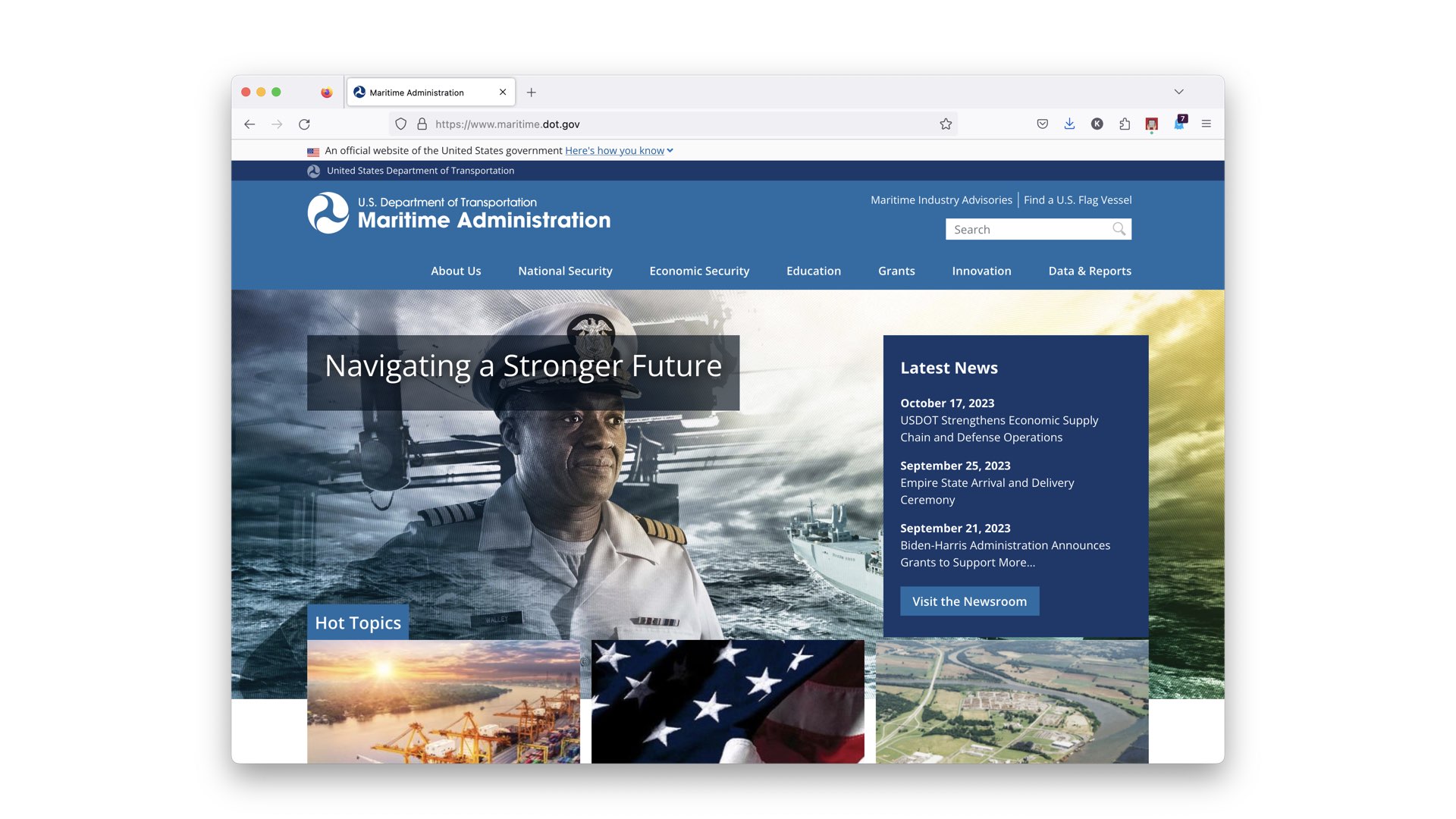Close the Maritime Administration tab
The image size is (1456, 819).
[x=503, y=93]
